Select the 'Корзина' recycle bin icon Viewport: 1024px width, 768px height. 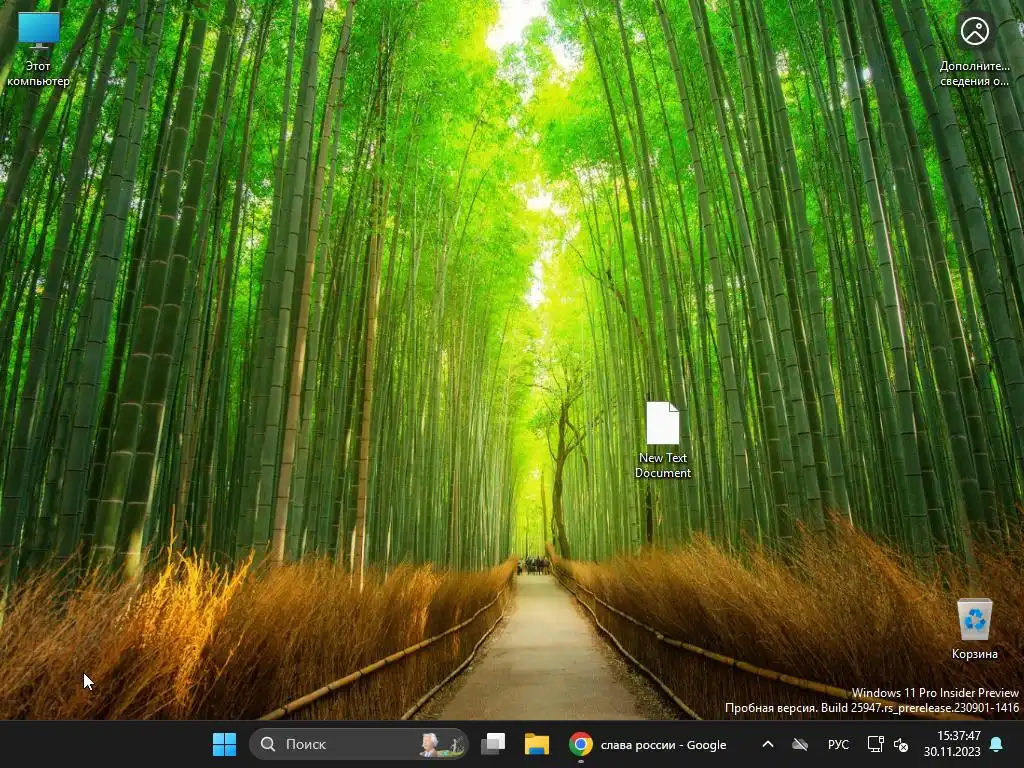click(x=974, y=629)
